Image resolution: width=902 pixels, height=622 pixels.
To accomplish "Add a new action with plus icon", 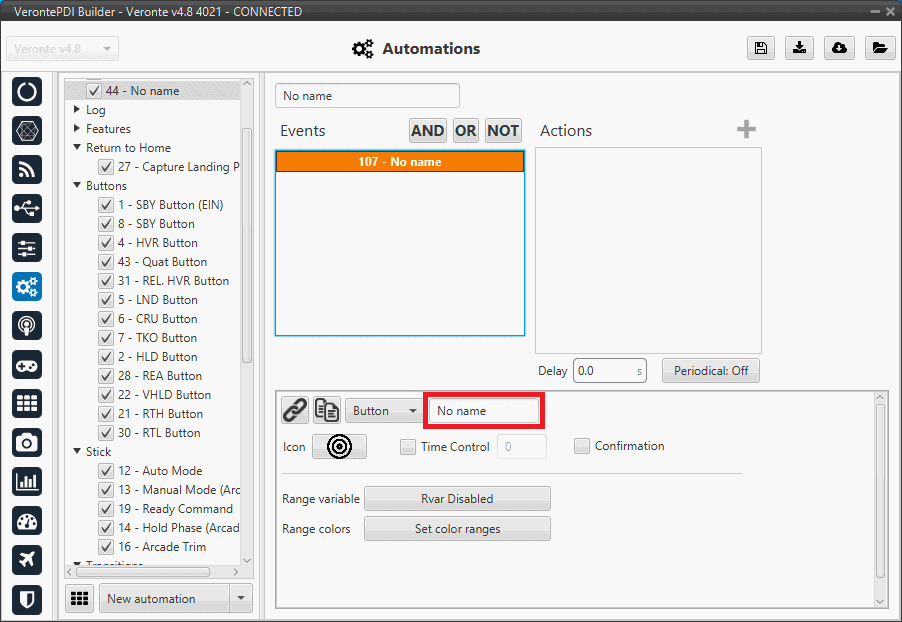I will [x=746, y=130].
